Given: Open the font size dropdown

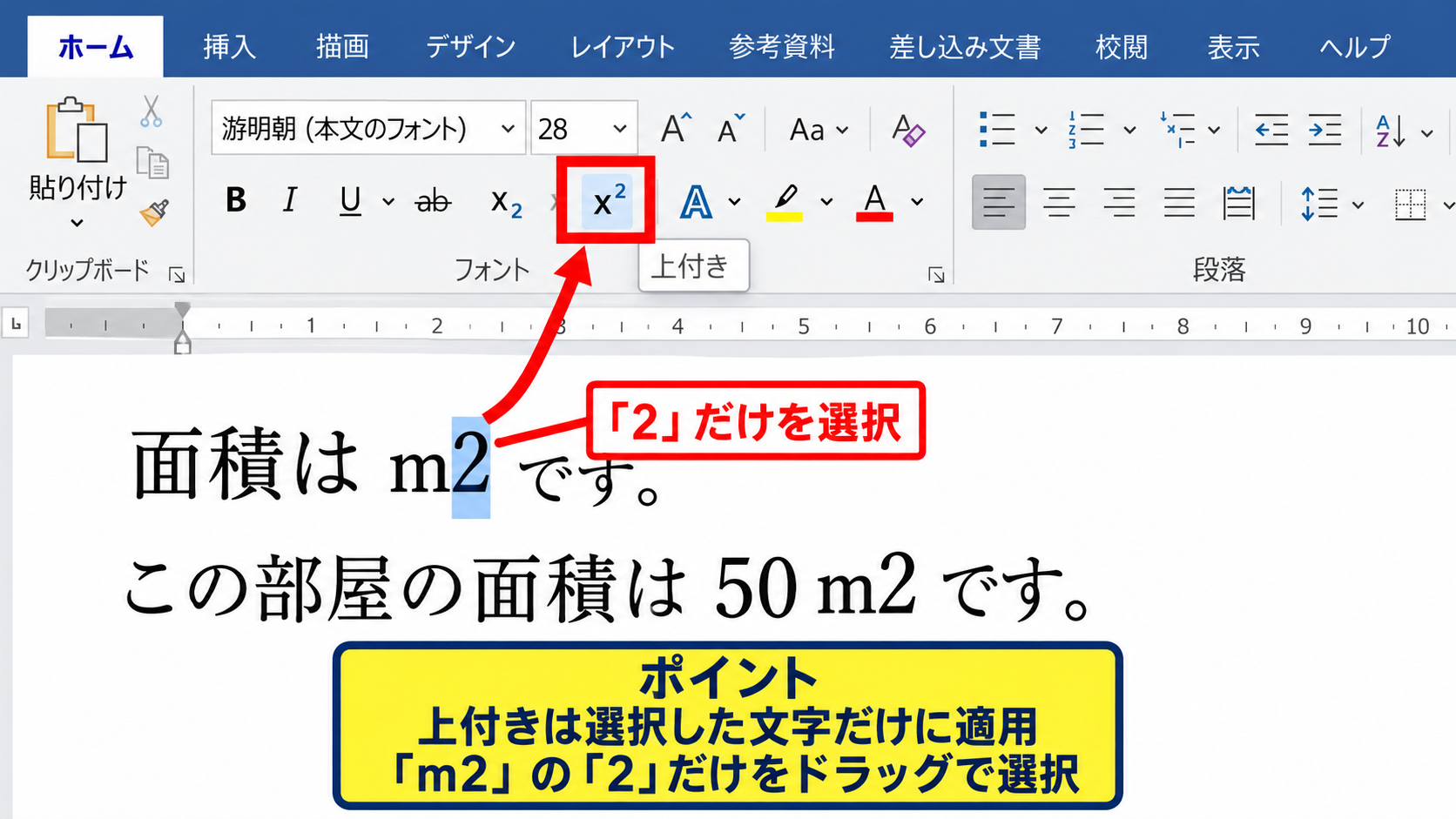Looking at the screenshot, I should (x=620, y=129).
